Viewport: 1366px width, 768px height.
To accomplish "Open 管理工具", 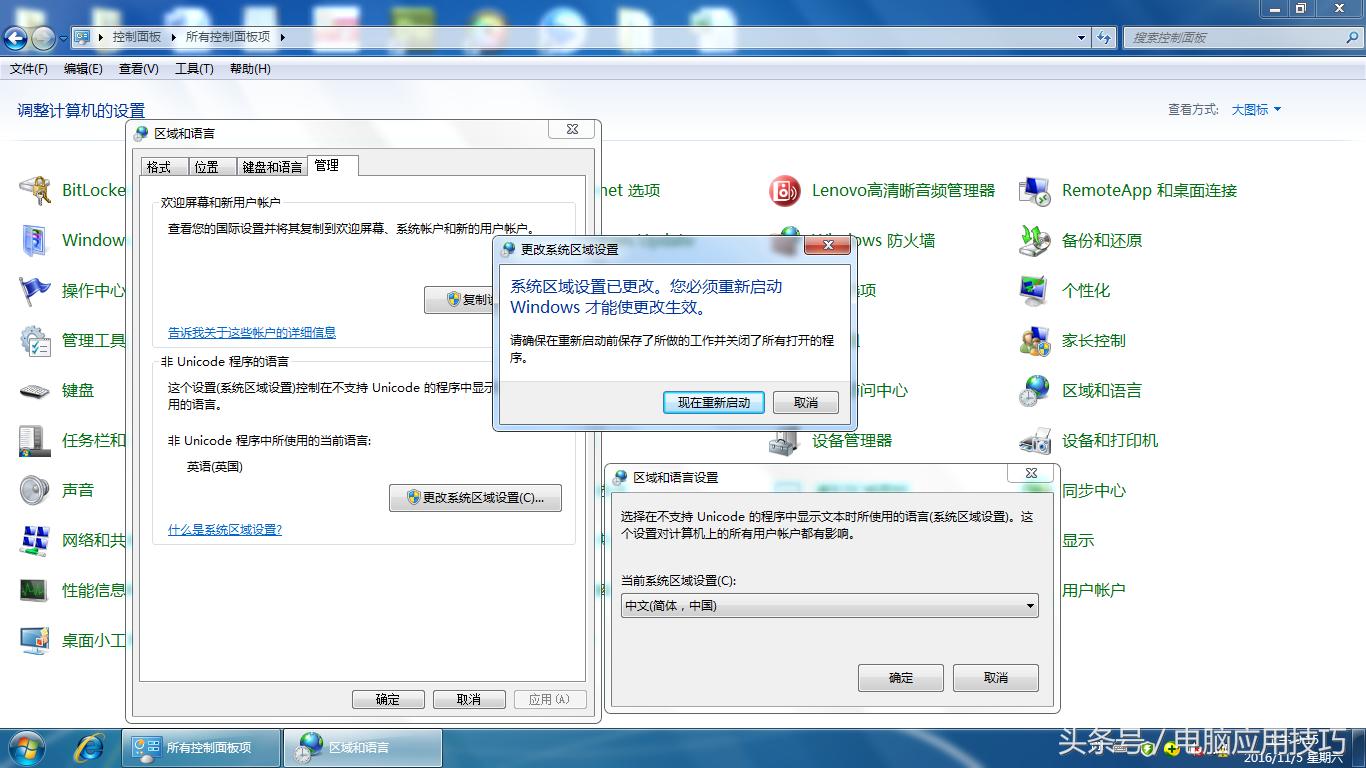I will [93, 340].
